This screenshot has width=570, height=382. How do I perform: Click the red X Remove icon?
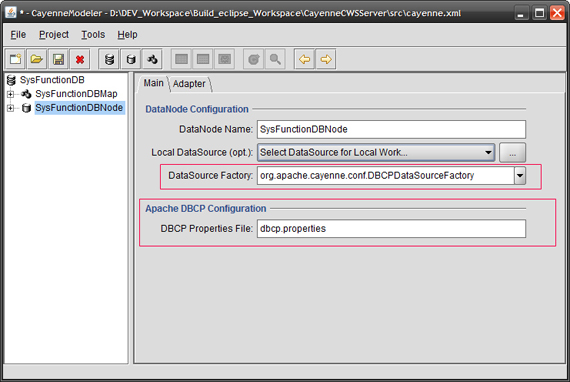(80, 59)
